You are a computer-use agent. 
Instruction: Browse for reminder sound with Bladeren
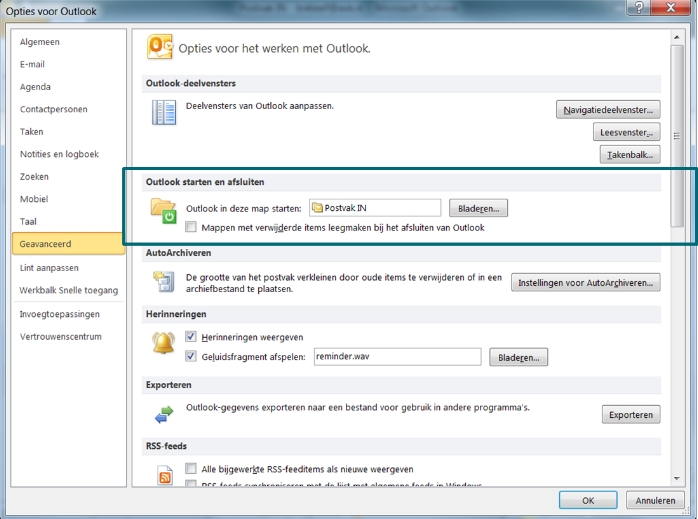pyautogui.click(x=519, y=357)
